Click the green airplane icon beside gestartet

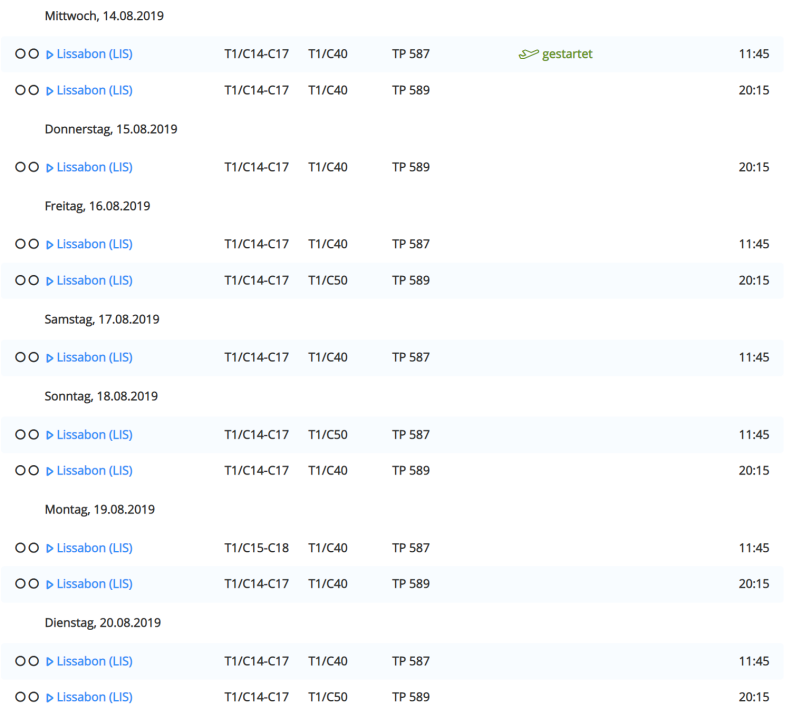528,54
